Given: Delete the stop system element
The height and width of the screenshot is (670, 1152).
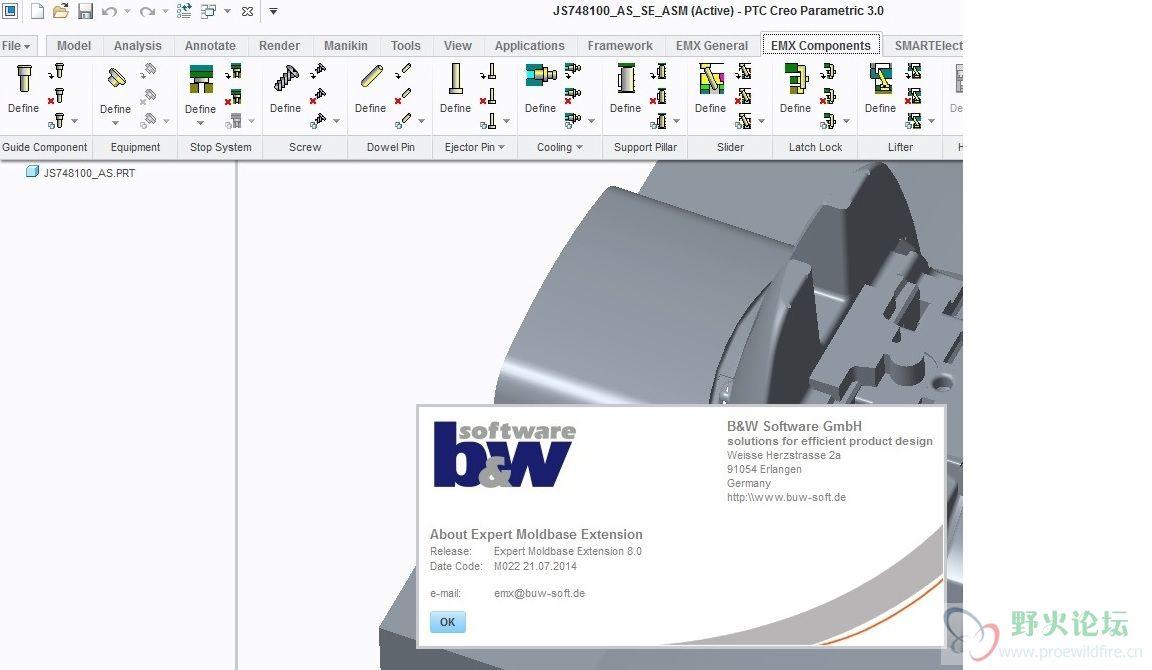Looking at the screenshot, I should coord(234,96).
